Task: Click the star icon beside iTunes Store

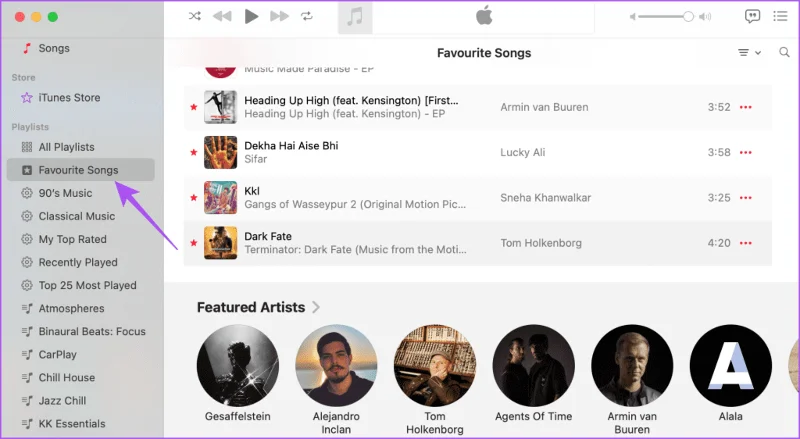Action: (27, 97)
